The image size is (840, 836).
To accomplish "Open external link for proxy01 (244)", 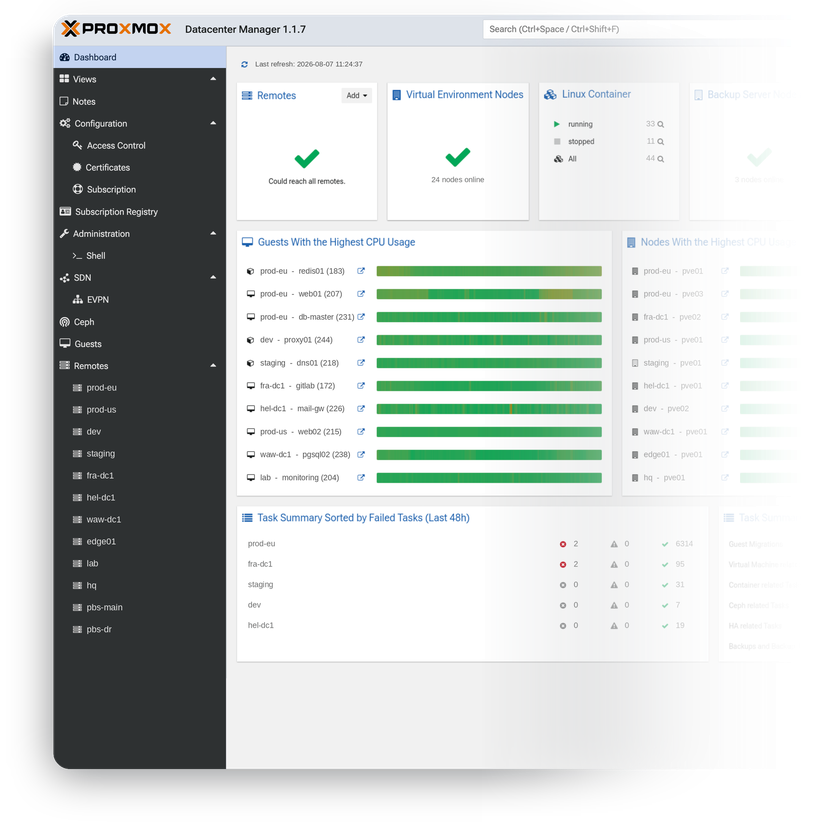I will pos(361,340).
